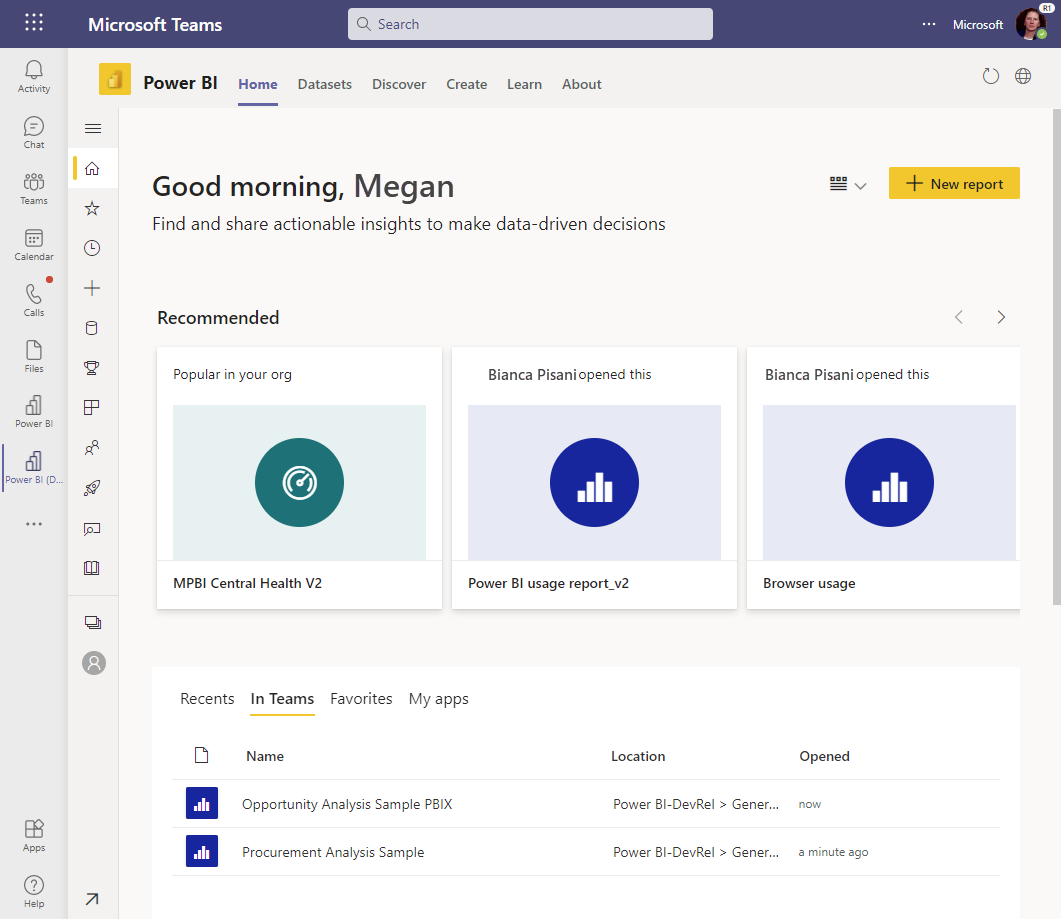Open the Opportunity Analysis Sample PBIX link

(x=346, y=803)
